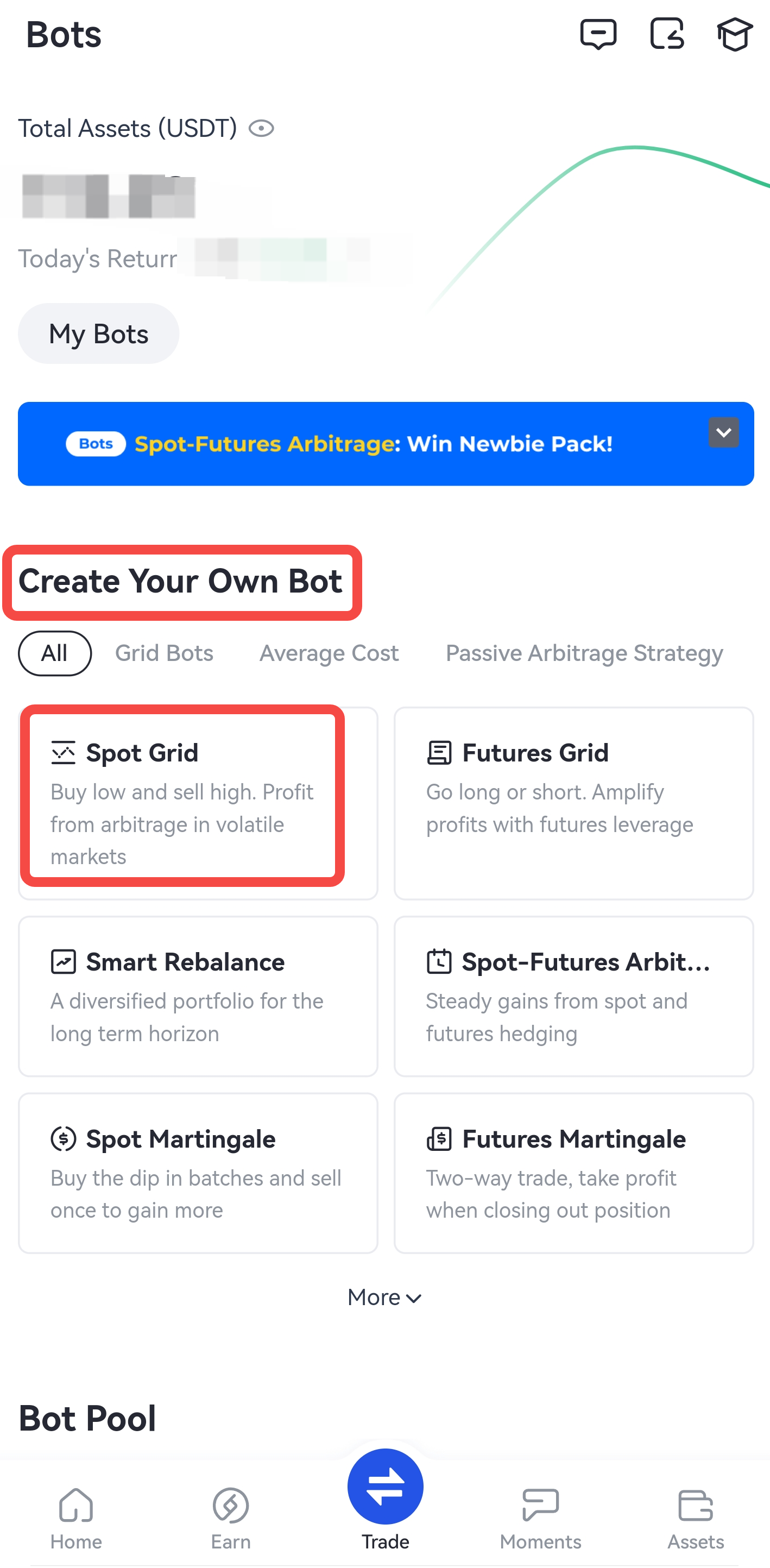
Task: Filter by Average Cost bots
Action: point(329,653)
